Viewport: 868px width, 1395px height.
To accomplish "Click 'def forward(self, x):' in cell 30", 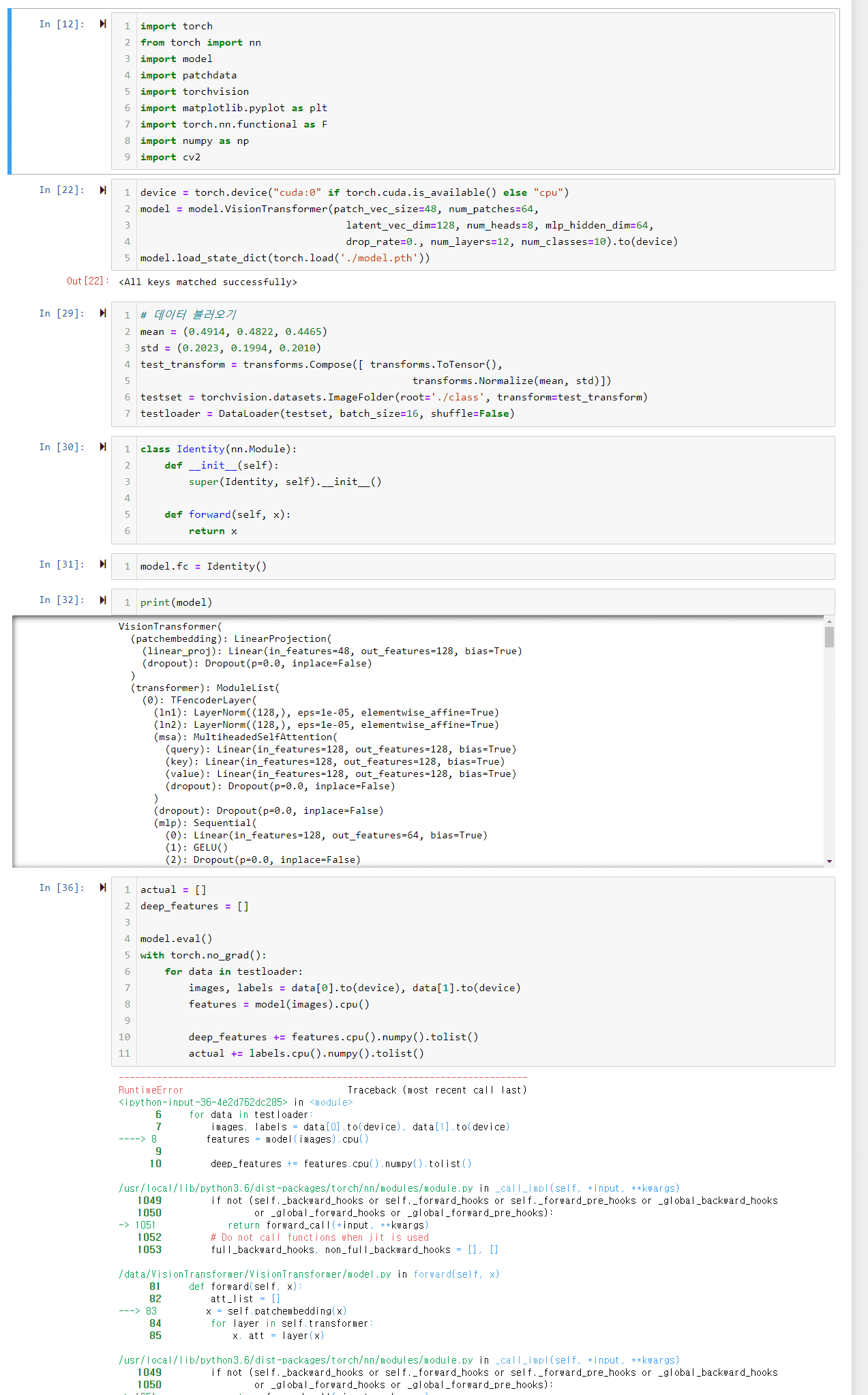I will click(x=228, y=514).
